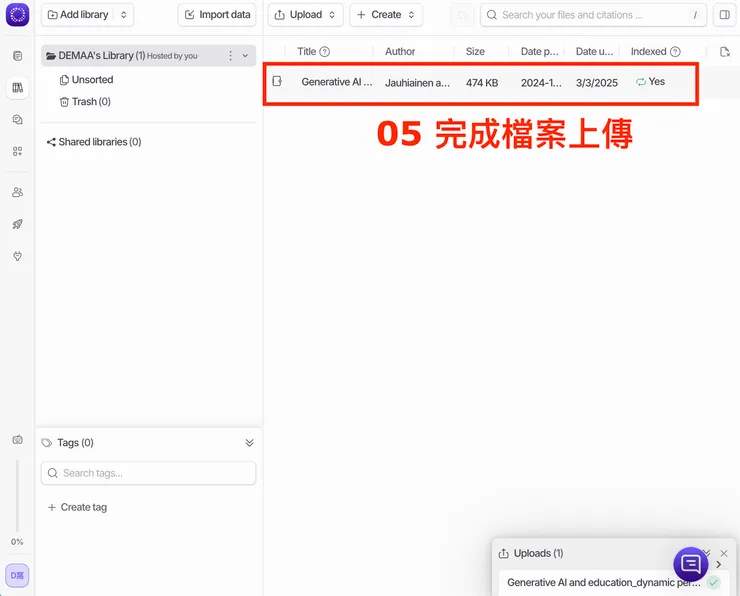
Task: Focus the search files and citations field
Action: pos(593,15)
